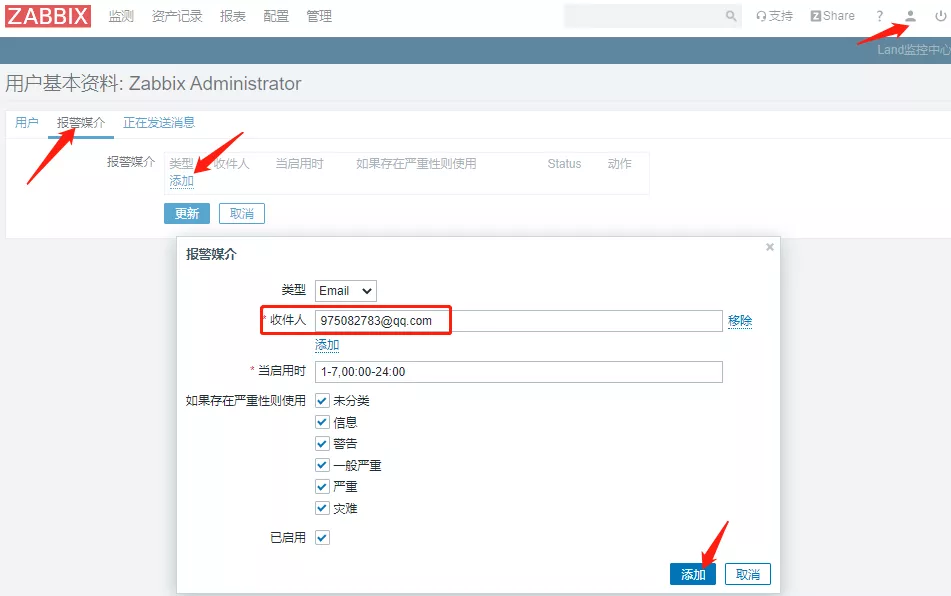Toggle the 已启用 checkbox
The image size is (951, 596).
(x=322, y=537)
